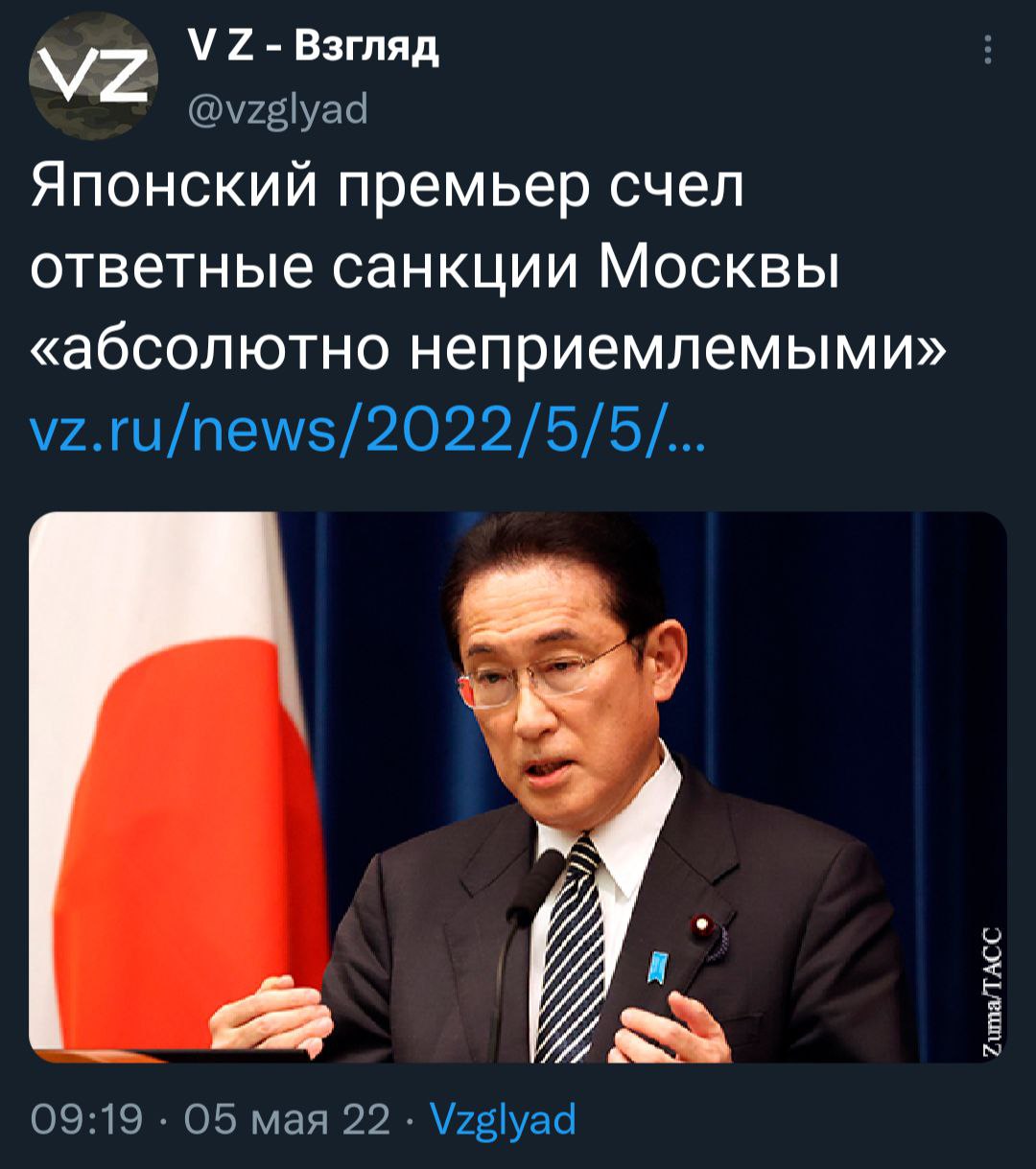Image resolution: width=1036 pixels, height=1169 pixels.
Task: Open the attached press conference photo
Action: coord(518,786)
